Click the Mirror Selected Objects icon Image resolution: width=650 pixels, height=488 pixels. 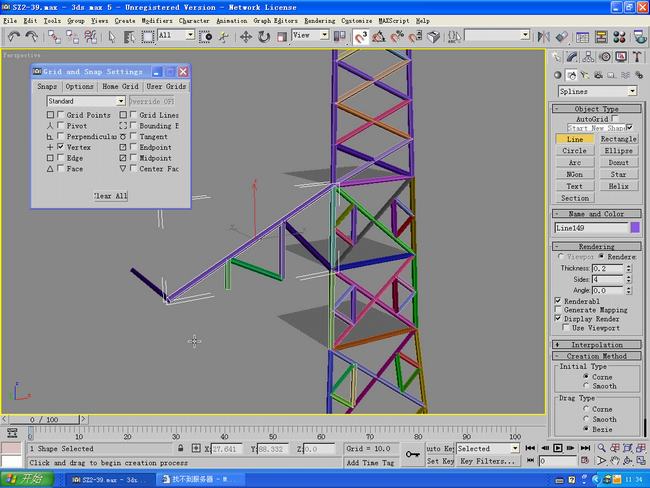[543, 37]
